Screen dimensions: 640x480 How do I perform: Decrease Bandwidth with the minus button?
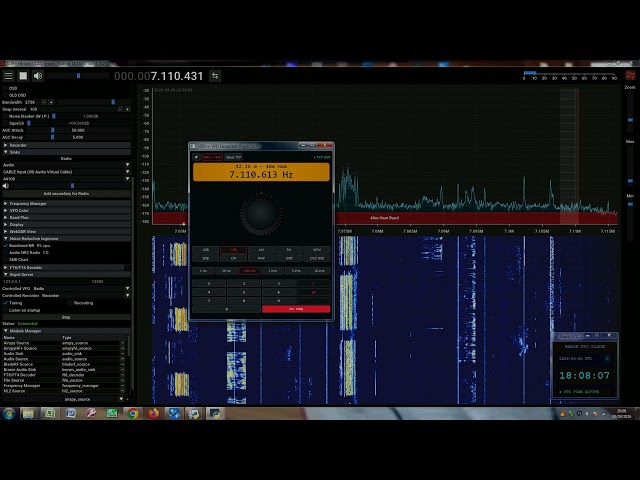(x=44, y=102)
